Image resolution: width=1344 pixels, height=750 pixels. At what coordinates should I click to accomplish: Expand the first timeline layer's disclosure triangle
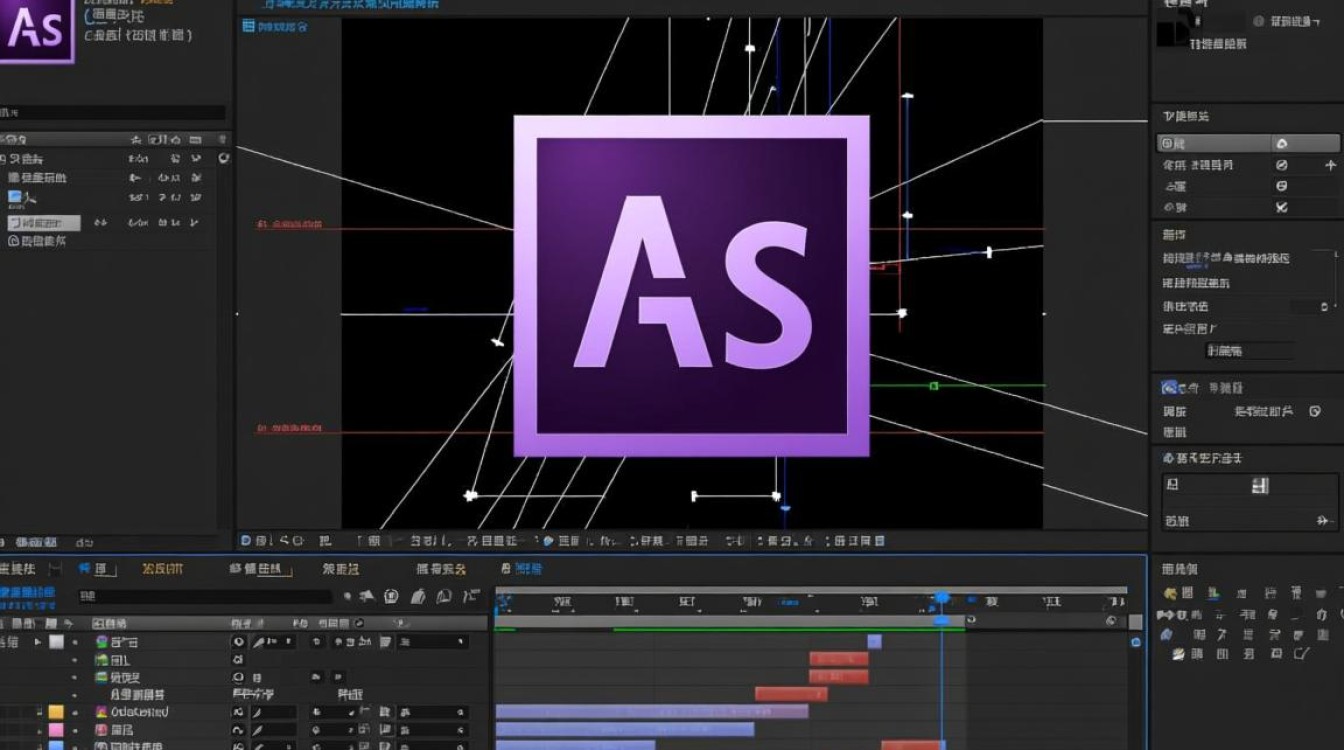[38, 642]
